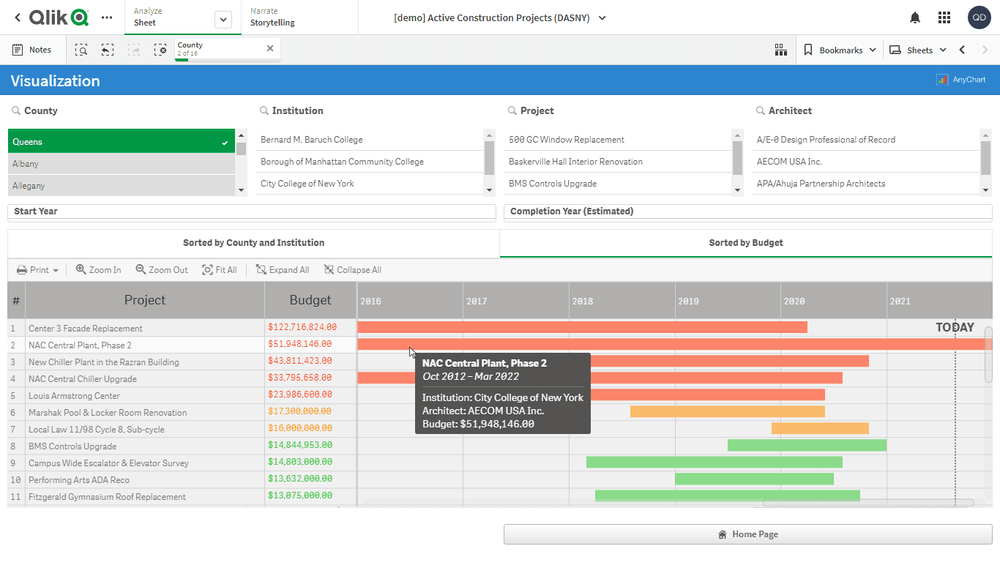This screenshot has width=1000, height=562.
Task: Step back in selections
Action: pyautogui.click(x=107, y=50)
